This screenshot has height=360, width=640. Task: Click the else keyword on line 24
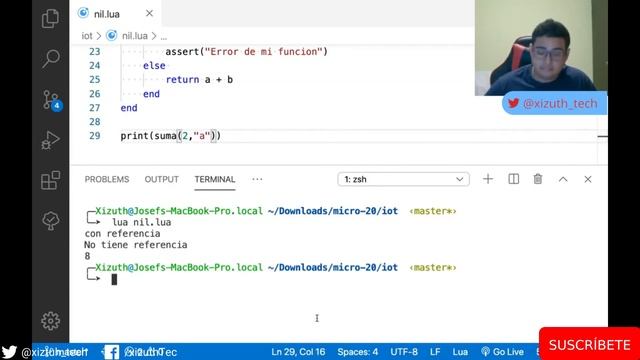154,66
